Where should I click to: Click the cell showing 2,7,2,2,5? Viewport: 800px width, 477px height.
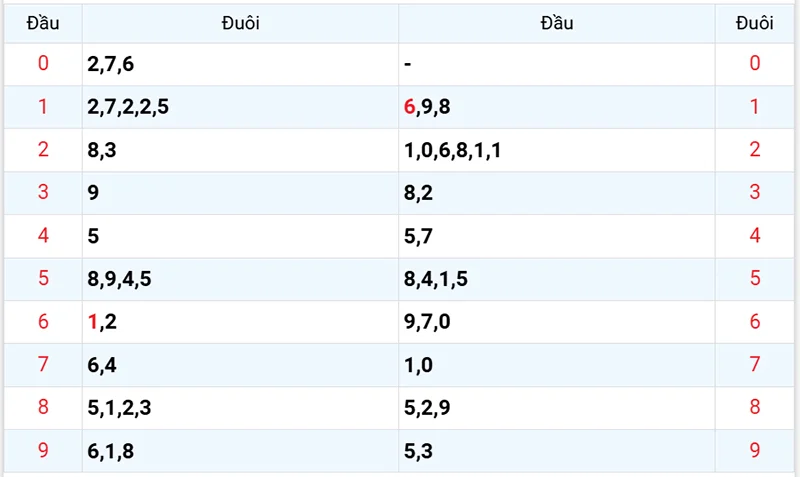pos(128,107)
